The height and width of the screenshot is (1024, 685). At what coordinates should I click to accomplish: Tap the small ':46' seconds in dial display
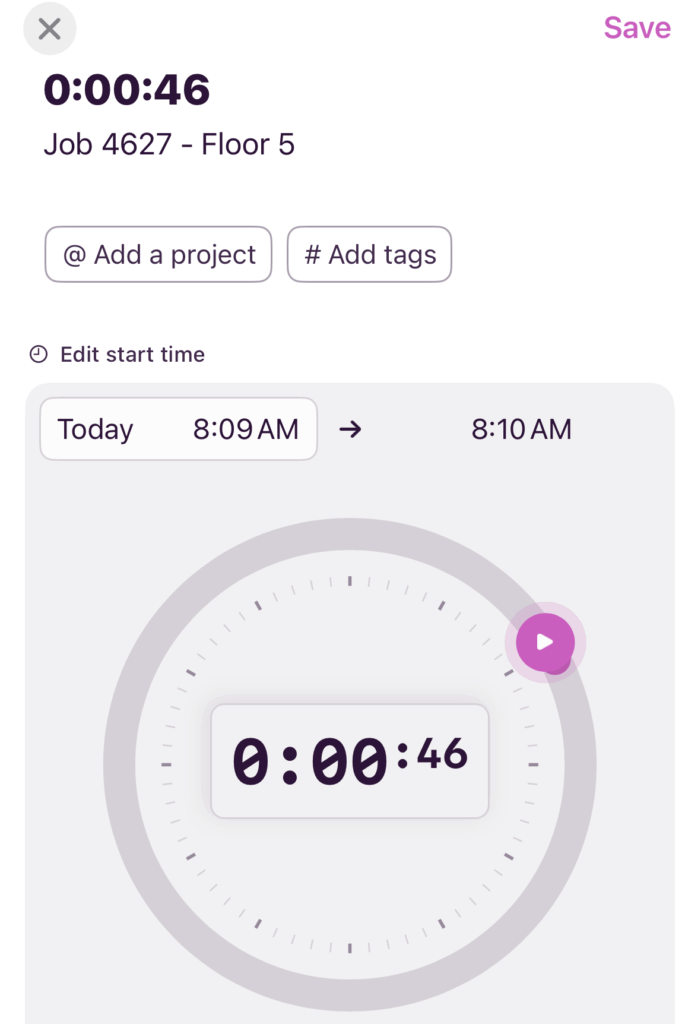pos(434,755)
